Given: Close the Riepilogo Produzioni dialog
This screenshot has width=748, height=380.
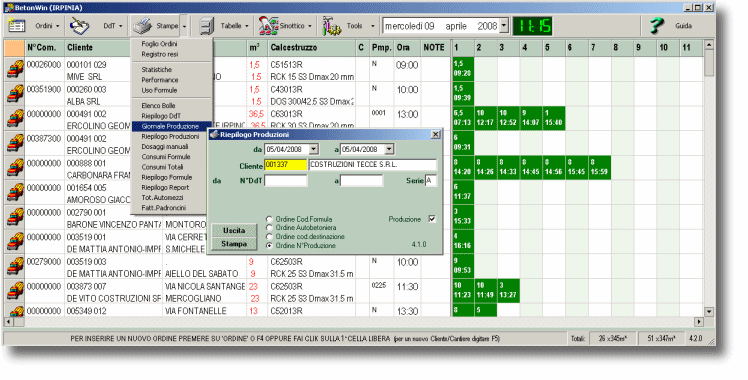Looking at the screenshot, I should click(435, 135).
